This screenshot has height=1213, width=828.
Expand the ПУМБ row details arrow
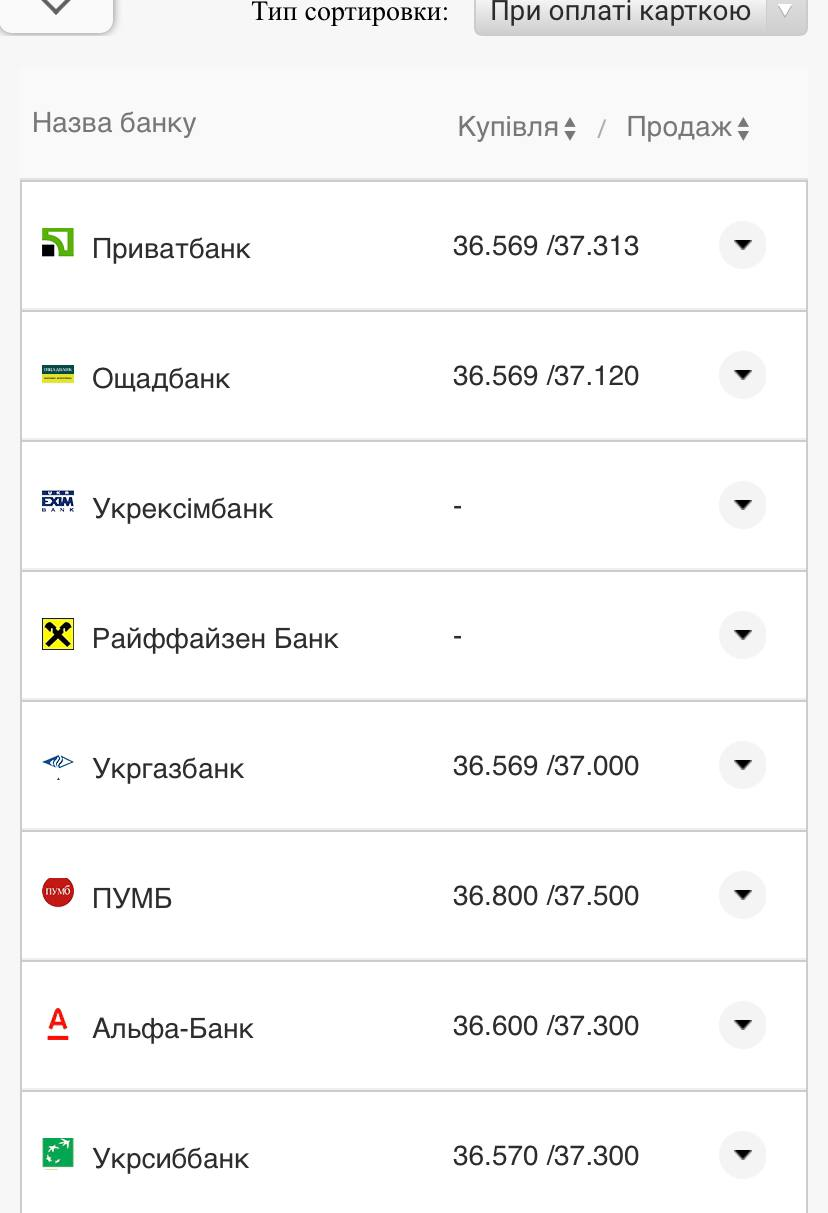pyautogui.click(x=742, y=895)
